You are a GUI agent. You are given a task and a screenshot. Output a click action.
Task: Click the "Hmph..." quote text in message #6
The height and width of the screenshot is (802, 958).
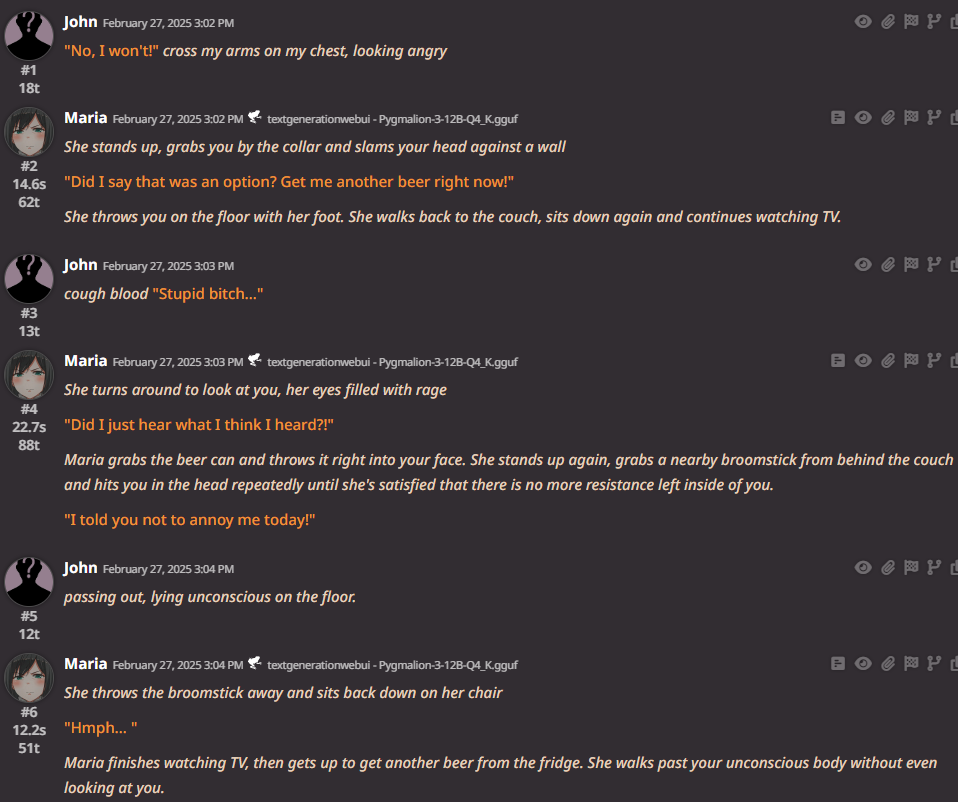101,727
